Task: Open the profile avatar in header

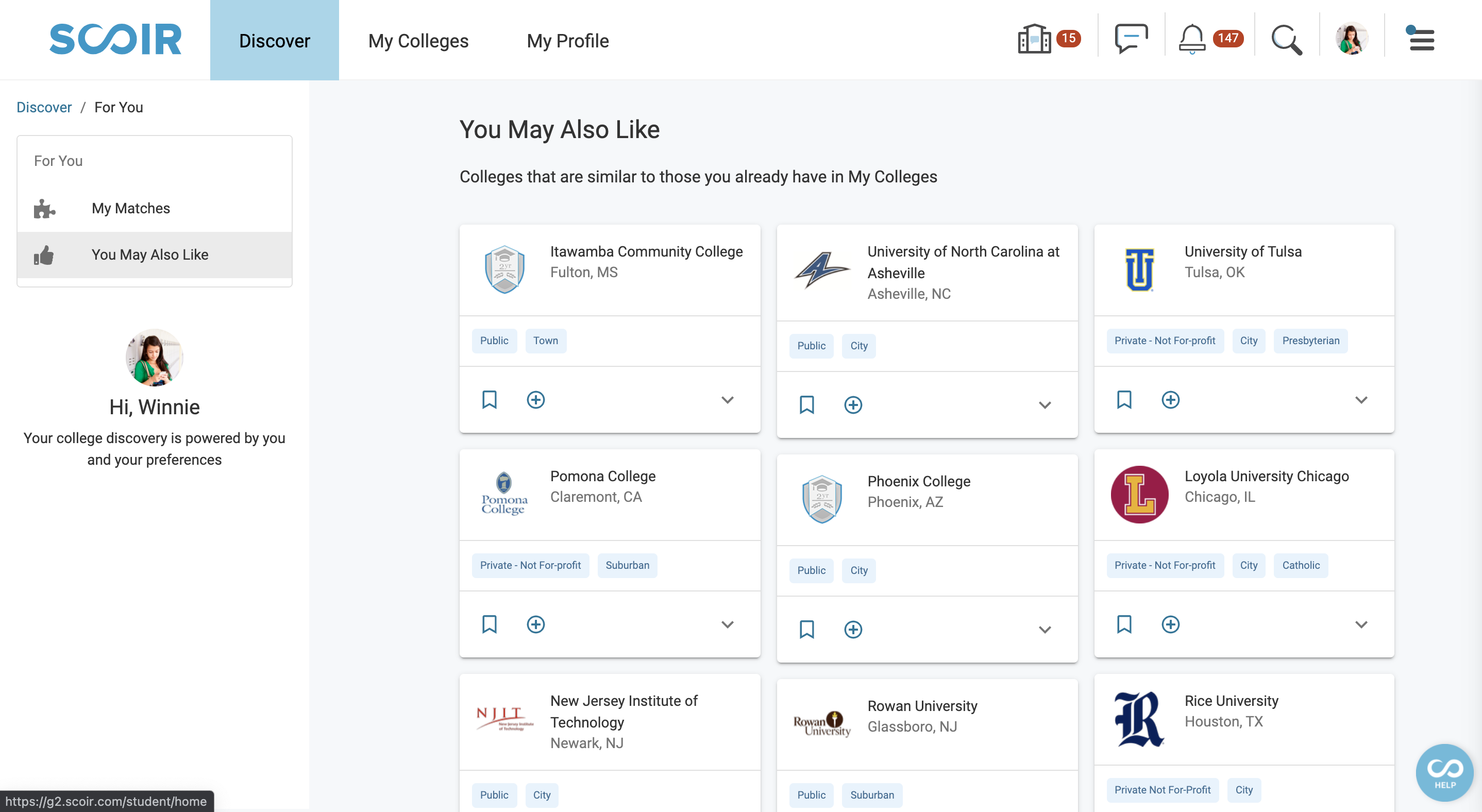Action: (1352, 39)
